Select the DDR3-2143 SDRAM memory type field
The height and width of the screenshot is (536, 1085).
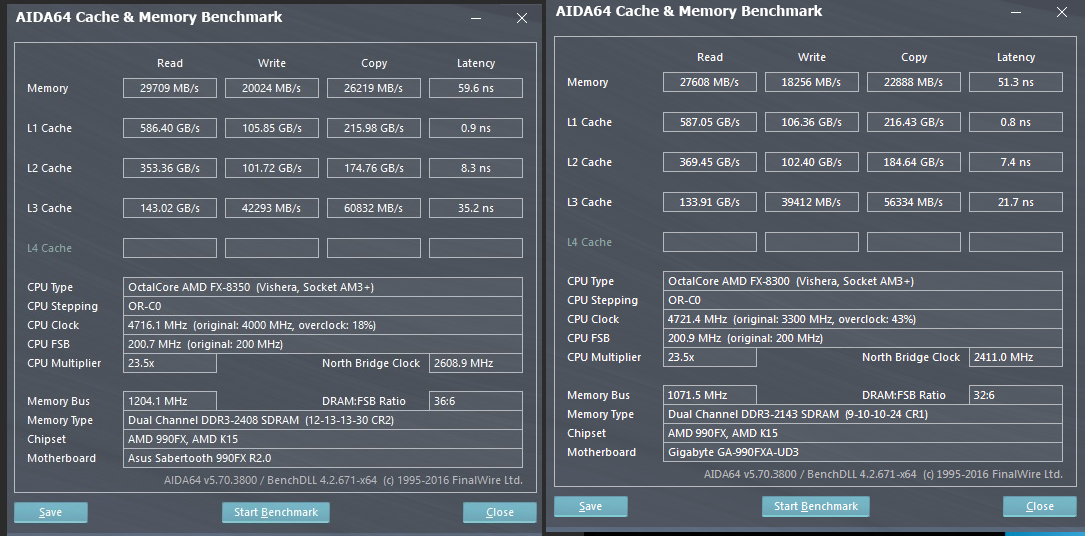[863, 414]
